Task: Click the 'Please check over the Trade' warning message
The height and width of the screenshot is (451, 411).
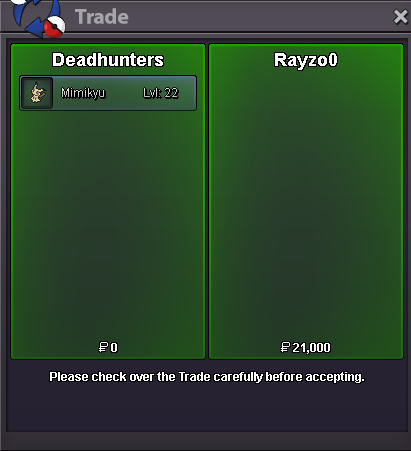Action: click(207, 377)
